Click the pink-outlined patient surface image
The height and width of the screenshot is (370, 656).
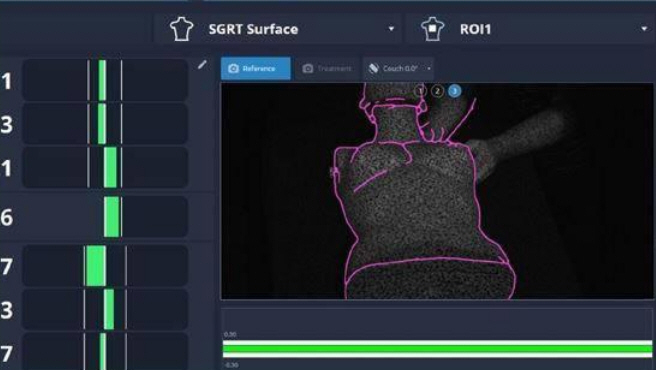[x=437, y=191]
